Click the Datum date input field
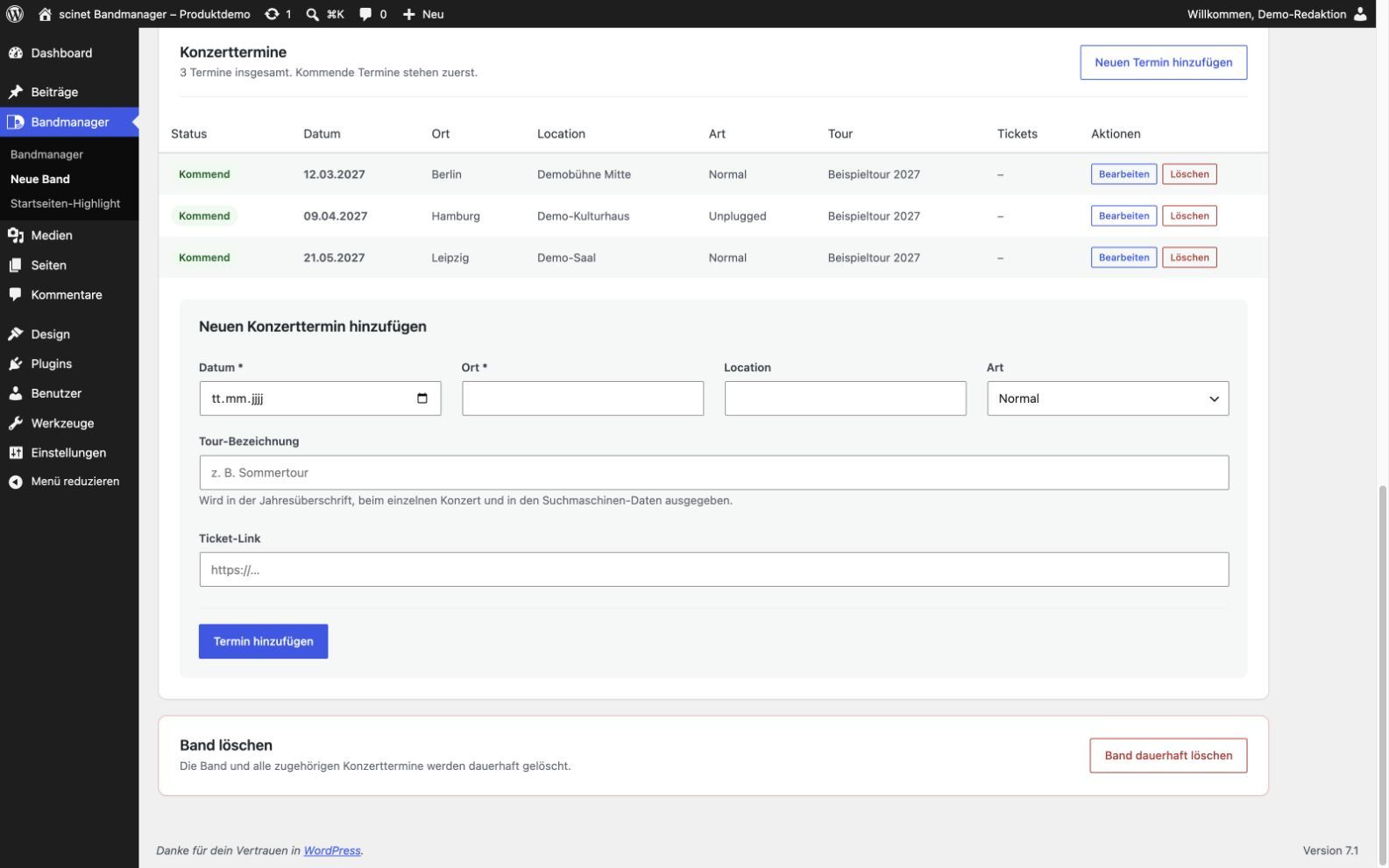1389x868 pixels. pos(320,399)
